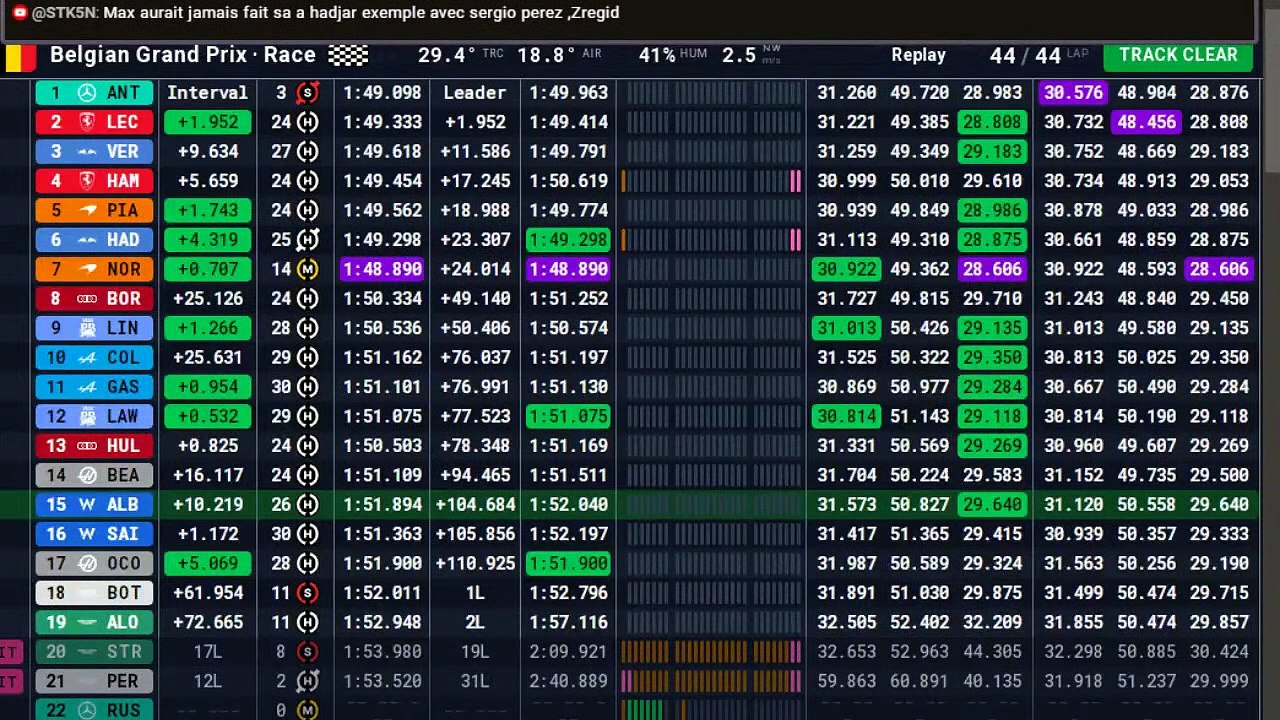Click the tyre icon in HAD's row
Screen dimensions: 1280x720
pyautogui.click(x=308, y=240)
